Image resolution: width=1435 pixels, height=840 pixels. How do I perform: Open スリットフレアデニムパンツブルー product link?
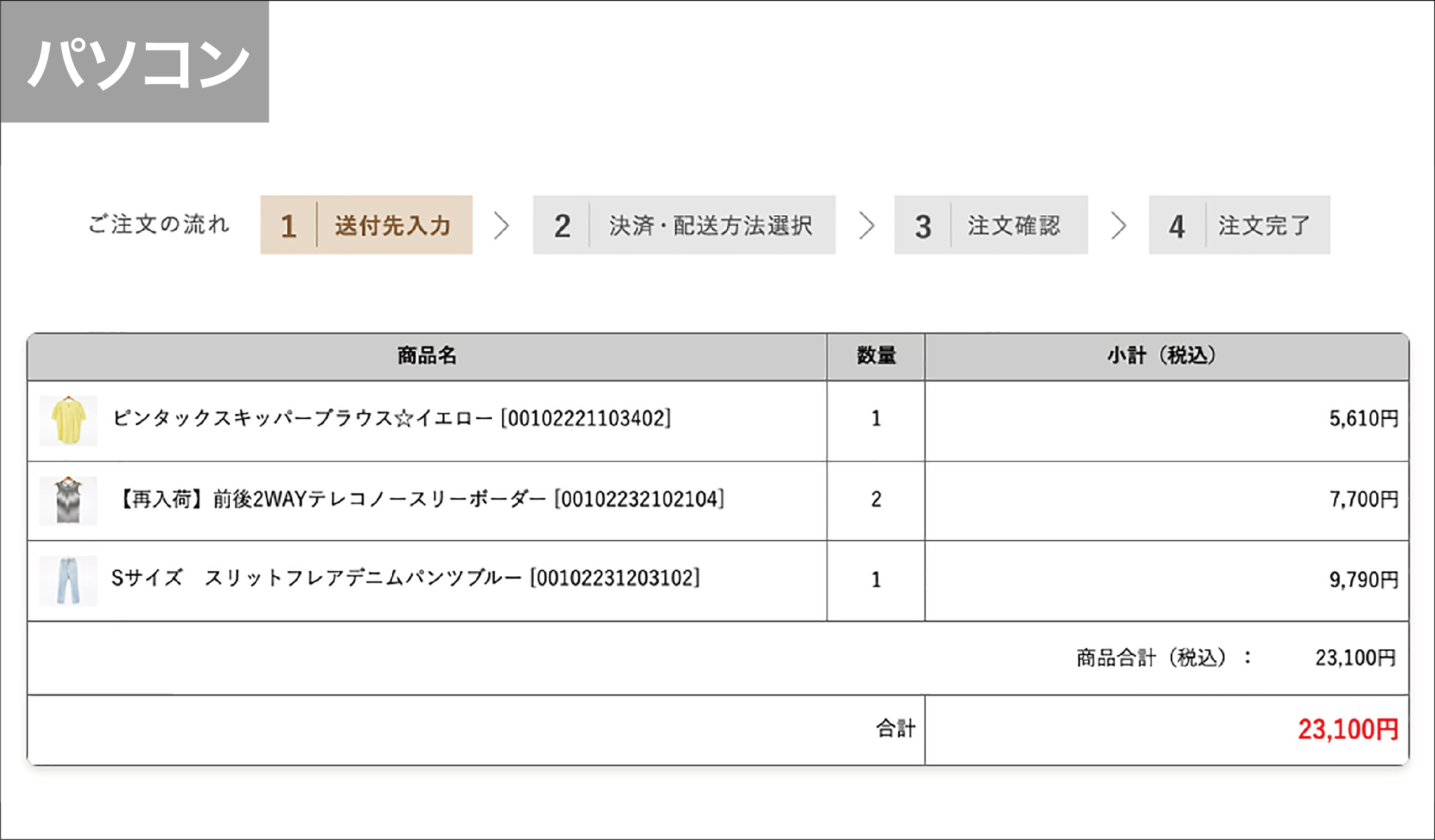point(405,578)
